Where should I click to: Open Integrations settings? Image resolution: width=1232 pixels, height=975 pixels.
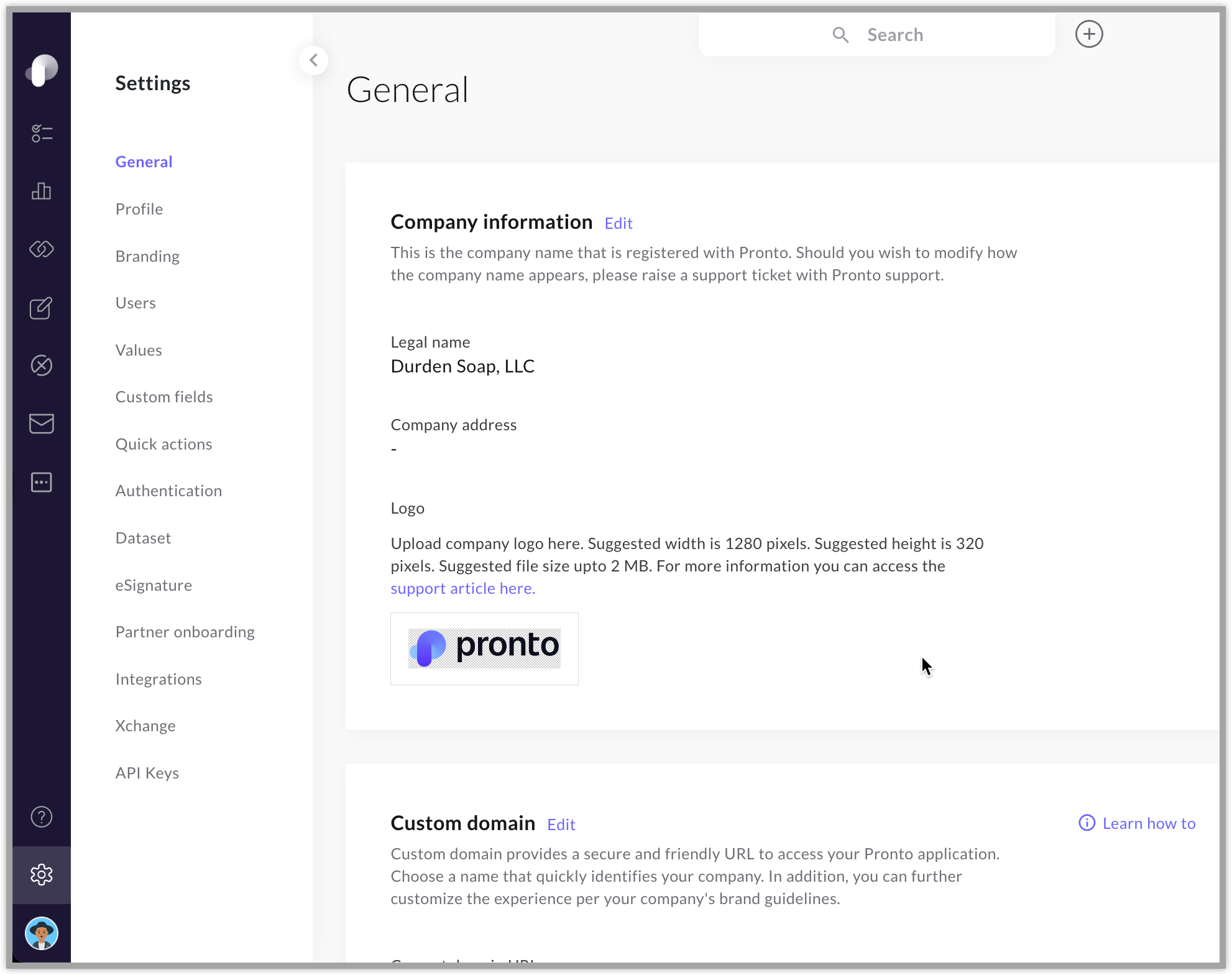(x=159, y=679)
